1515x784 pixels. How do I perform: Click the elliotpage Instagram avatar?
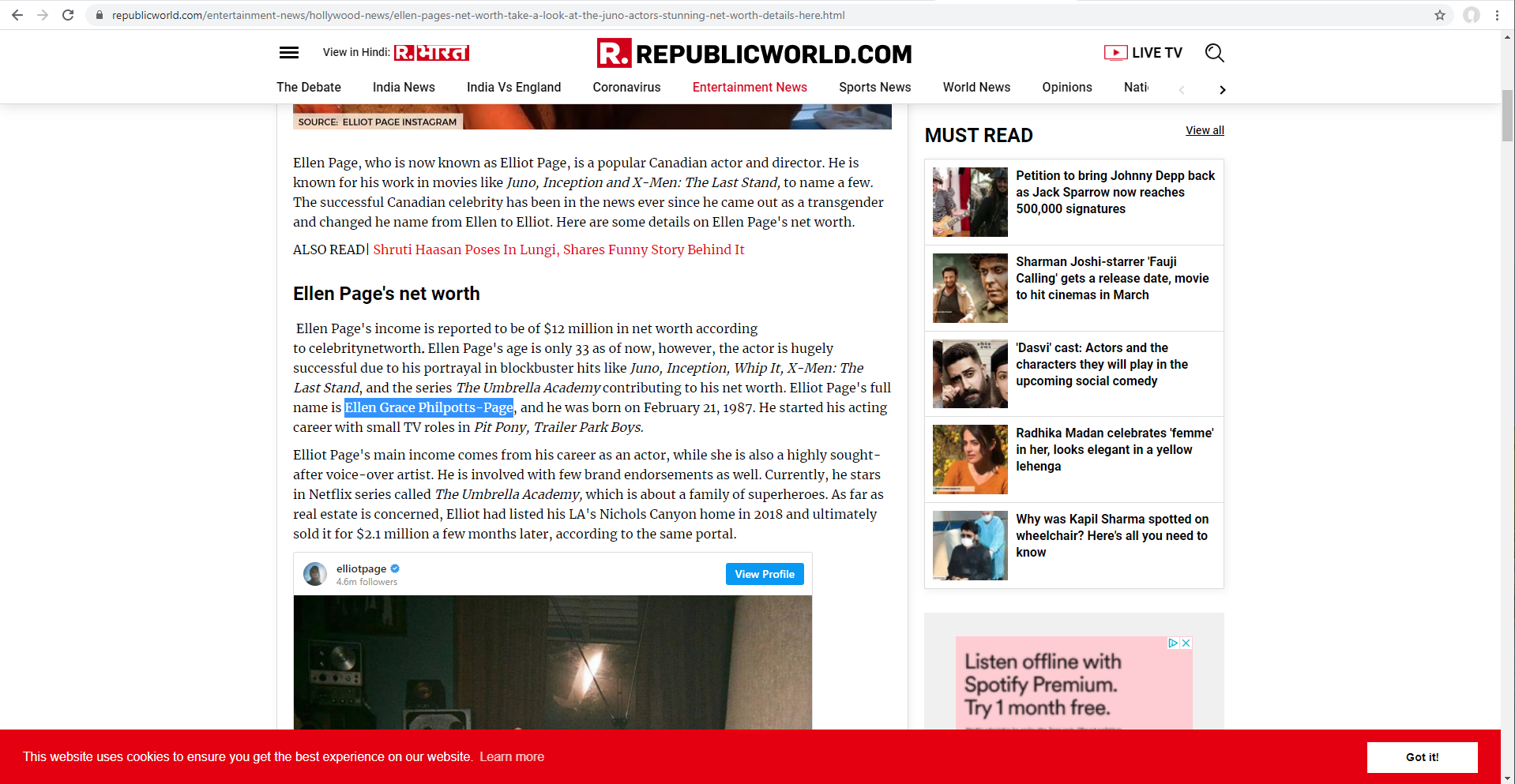[x=315, y=574]
